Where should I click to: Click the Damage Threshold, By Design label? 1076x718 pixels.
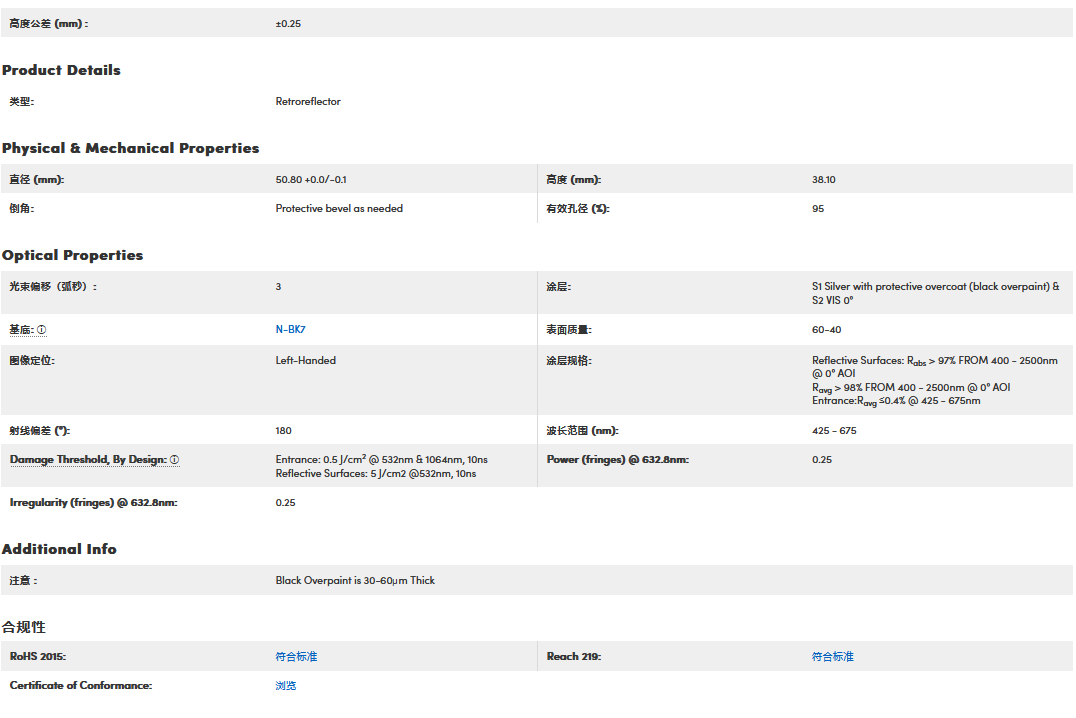(x=87, y=460)
